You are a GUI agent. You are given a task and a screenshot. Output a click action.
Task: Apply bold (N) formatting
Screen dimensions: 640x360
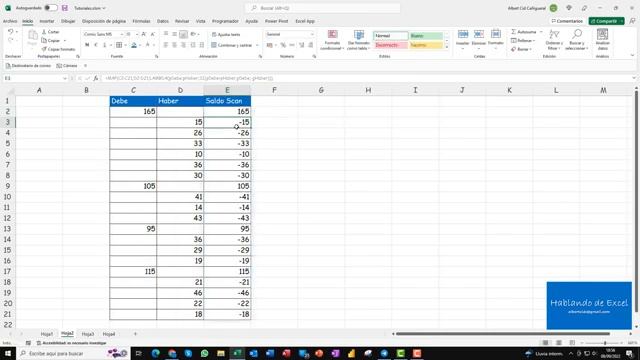(87, 45)
